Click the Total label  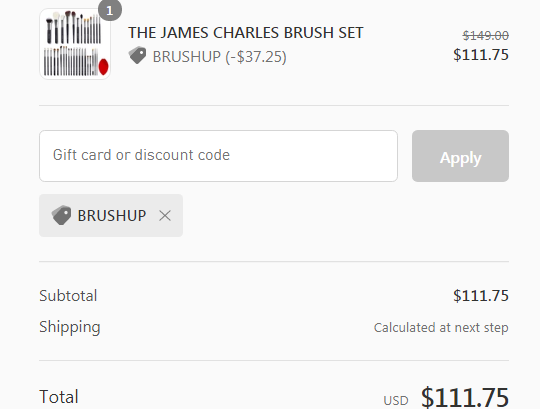[x=59, y=397]
